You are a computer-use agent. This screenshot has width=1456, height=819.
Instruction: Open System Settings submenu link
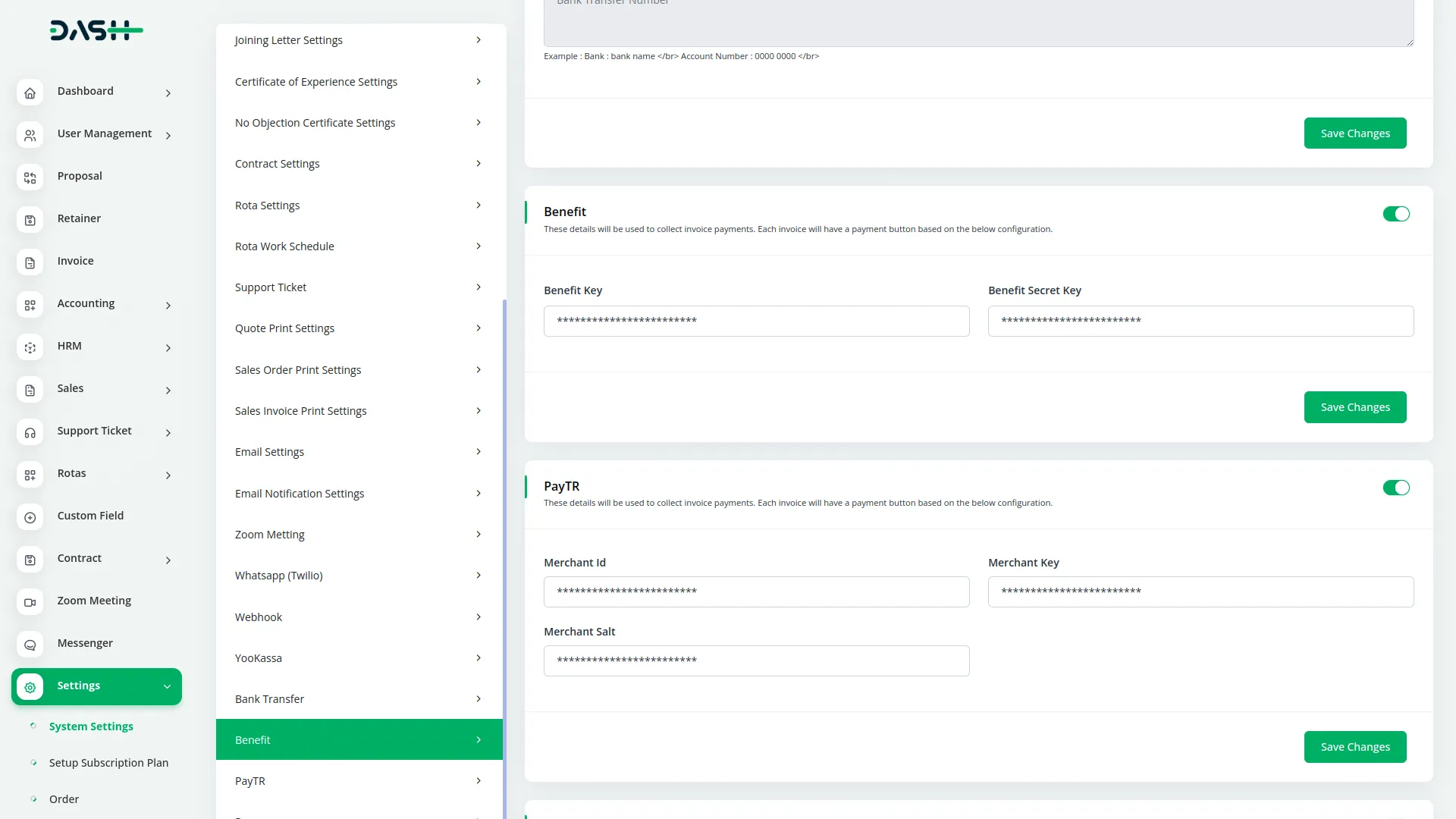[x=91, y=726]
